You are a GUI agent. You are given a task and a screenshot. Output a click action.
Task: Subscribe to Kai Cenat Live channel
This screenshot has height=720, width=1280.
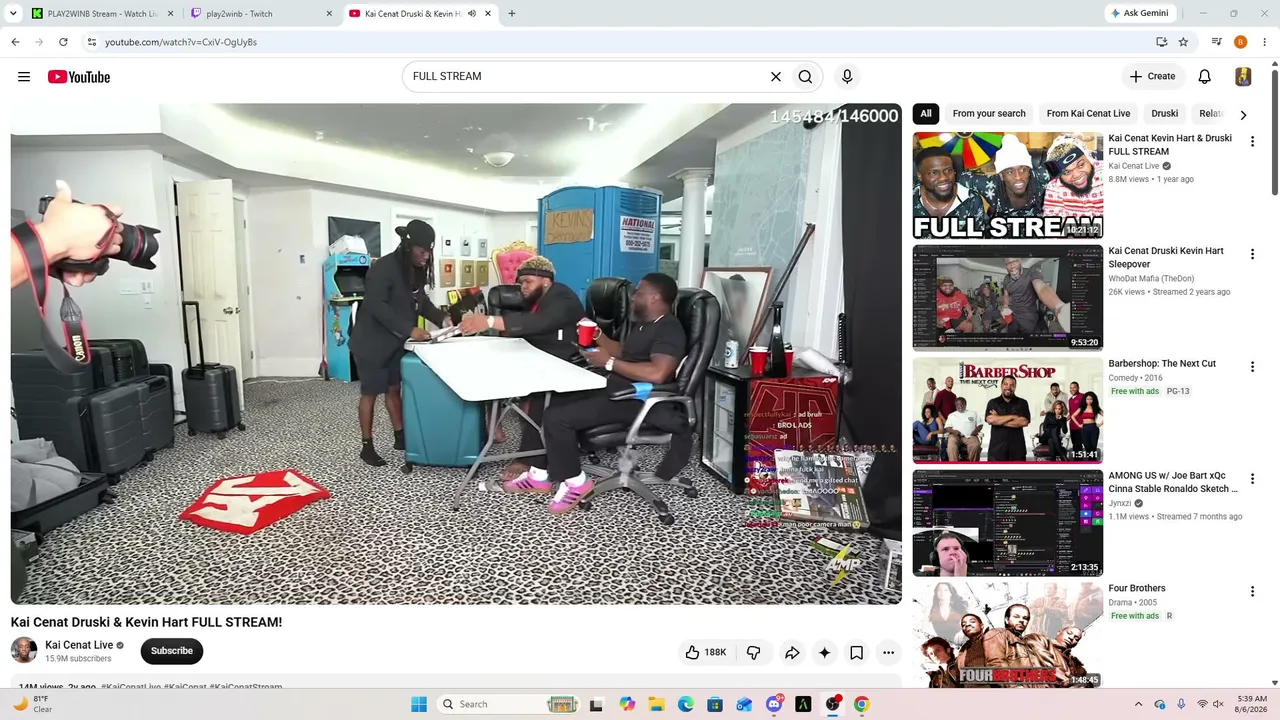(x=172, y=651)
